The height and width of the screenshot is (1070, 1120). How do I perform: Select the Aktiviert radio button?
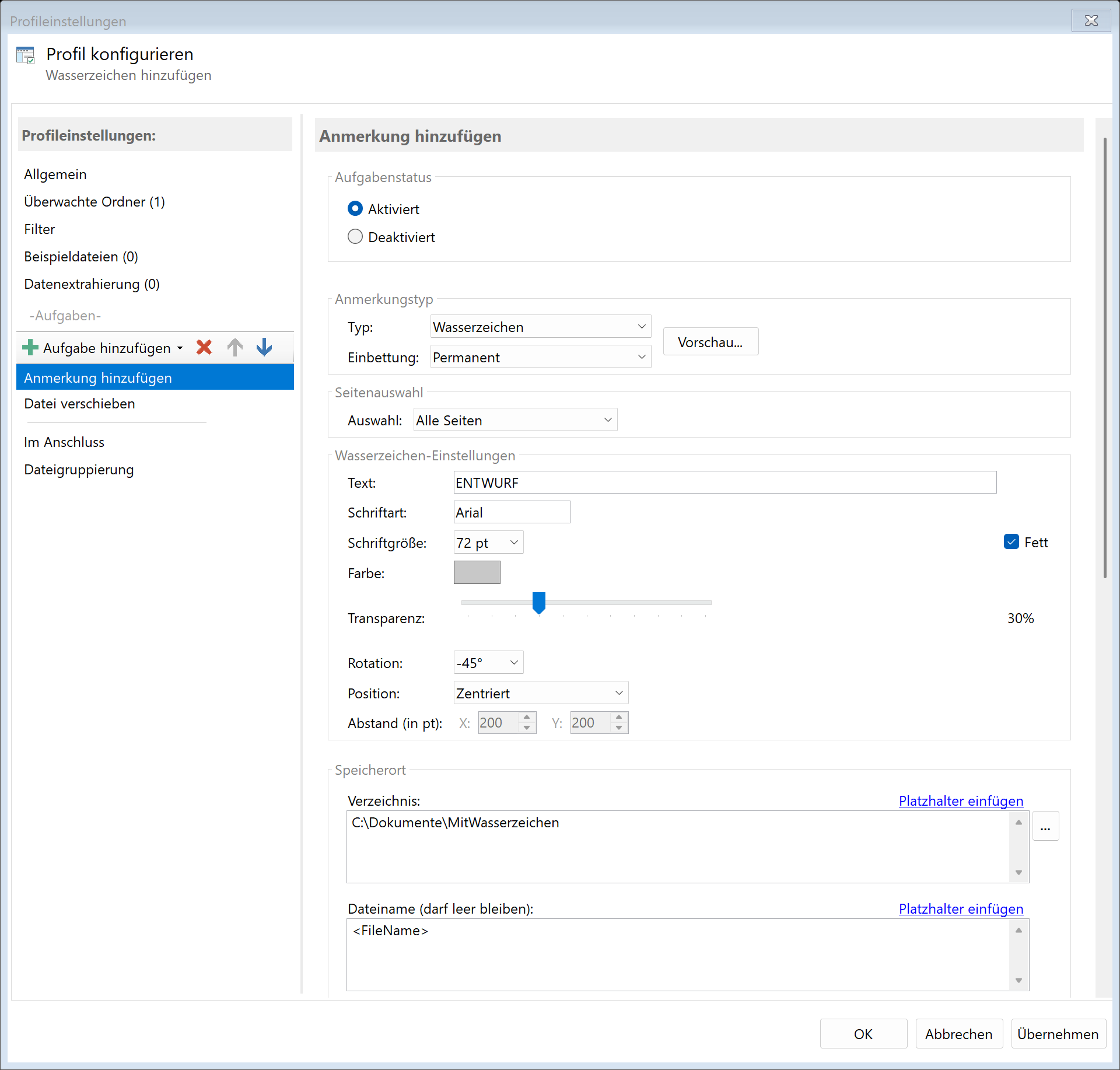355,209
